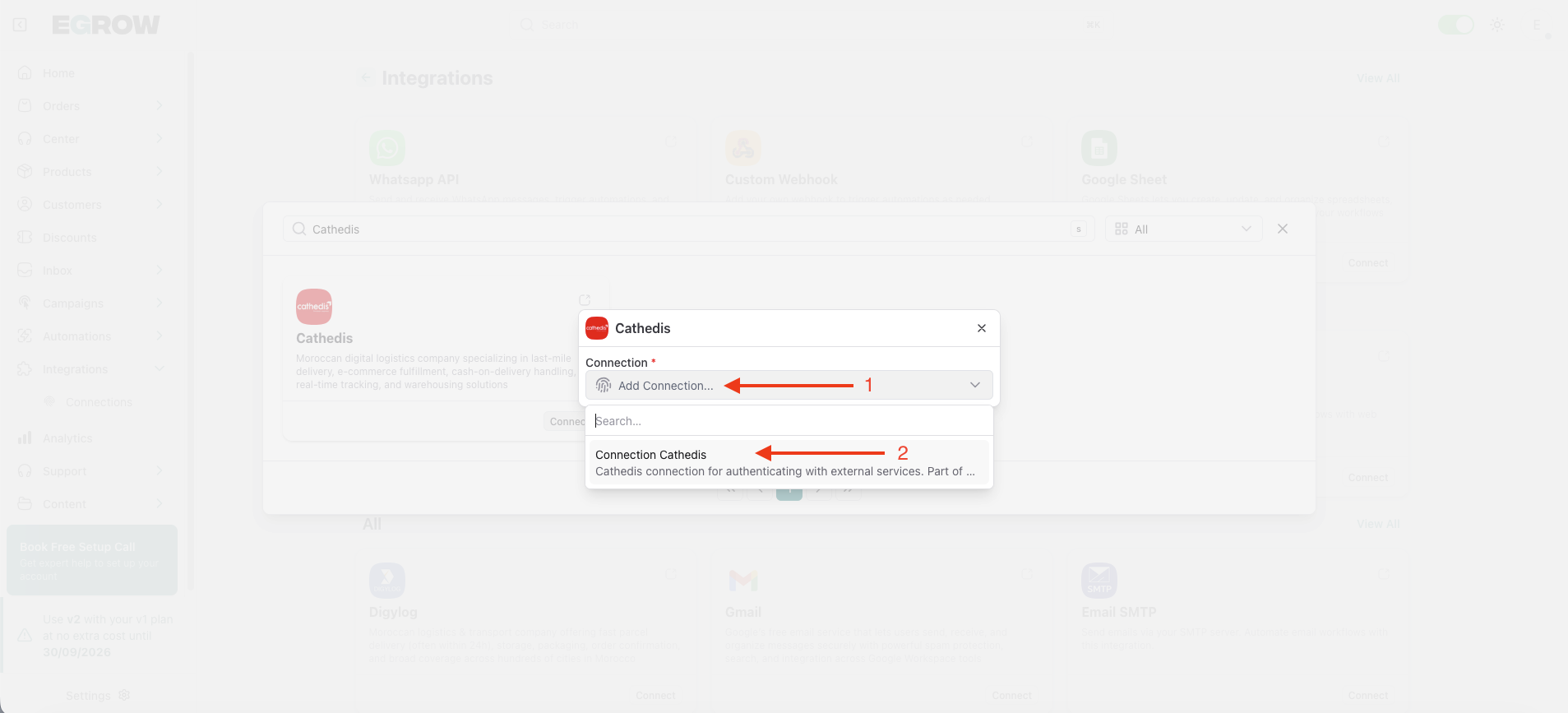The image size is (1568, 713).
Task: Close the Cathedis connection dialog
Action: pos(982,328)
